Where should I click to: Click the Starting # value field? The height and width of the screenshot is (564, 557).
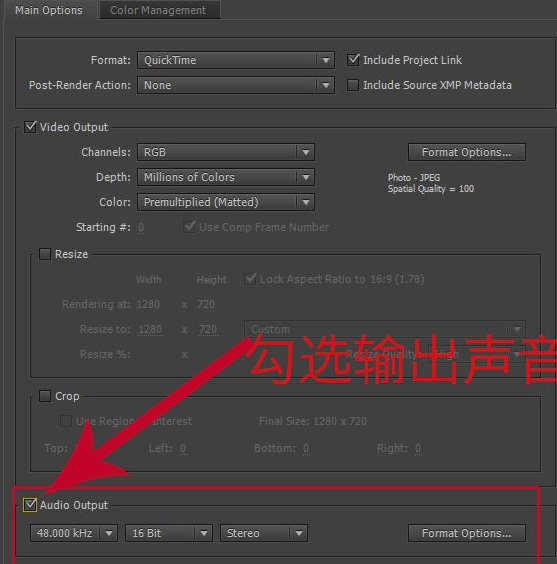(141, 227)
